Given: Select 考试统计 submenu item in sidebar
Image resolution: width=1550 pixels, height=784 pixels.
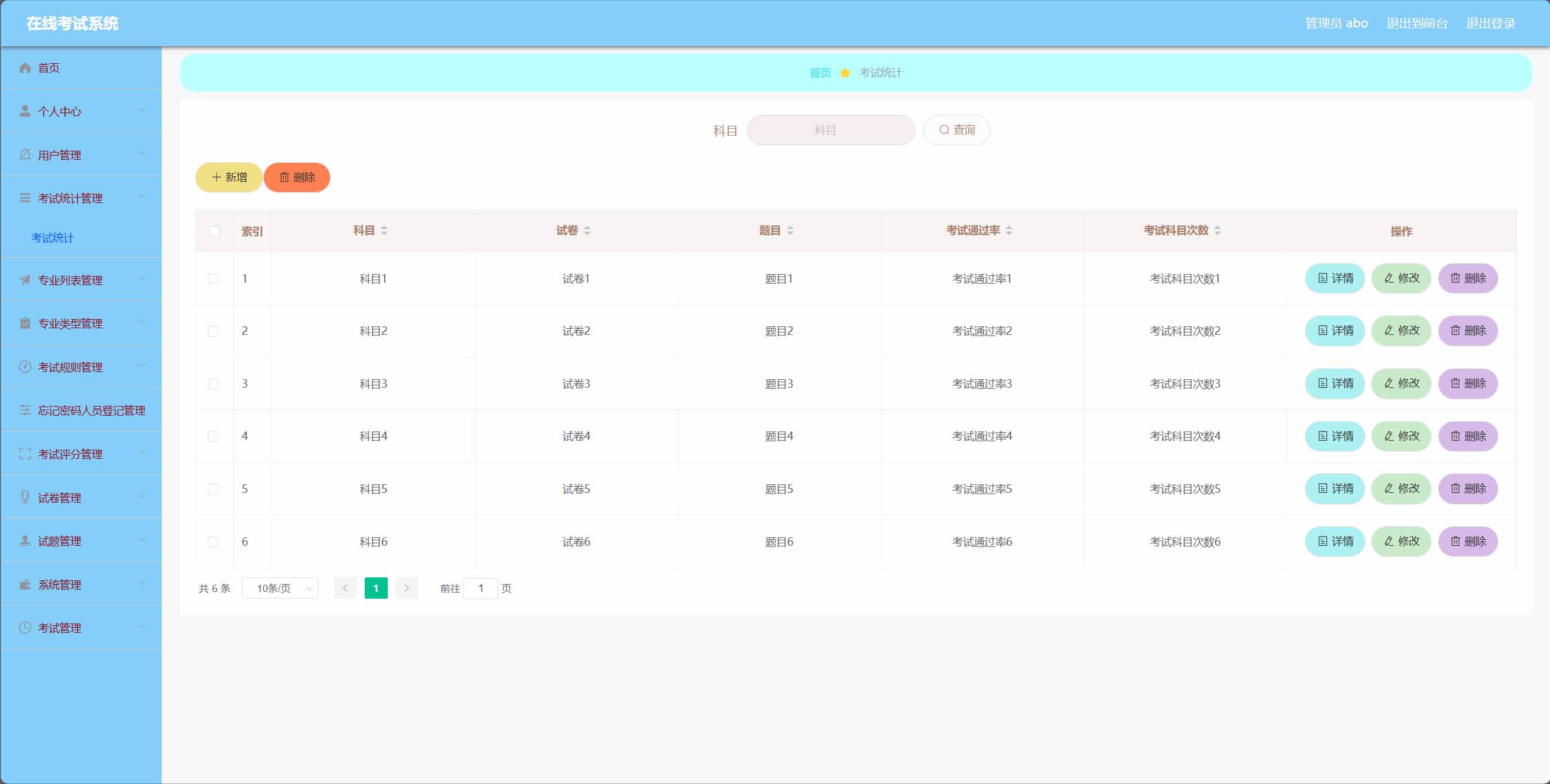Looking at the screenshot, I should [53, 238].
